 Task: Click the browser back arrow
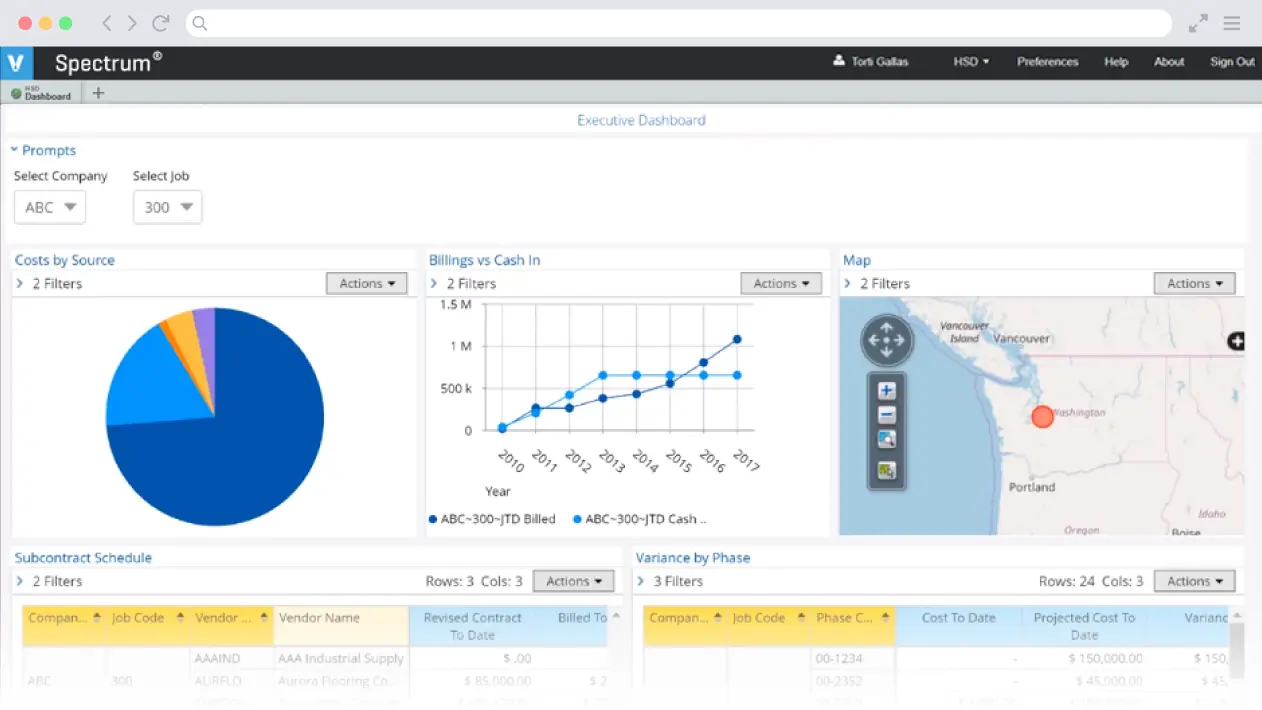click(x=107, y=23)
